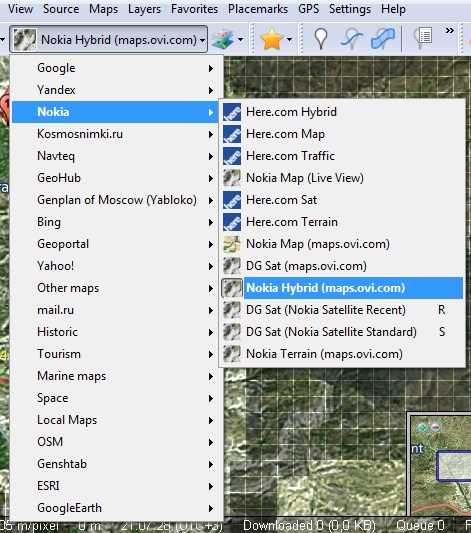Expand the Space submenu
The height and width of the screenshot is (533, 471).
point(118,398)
